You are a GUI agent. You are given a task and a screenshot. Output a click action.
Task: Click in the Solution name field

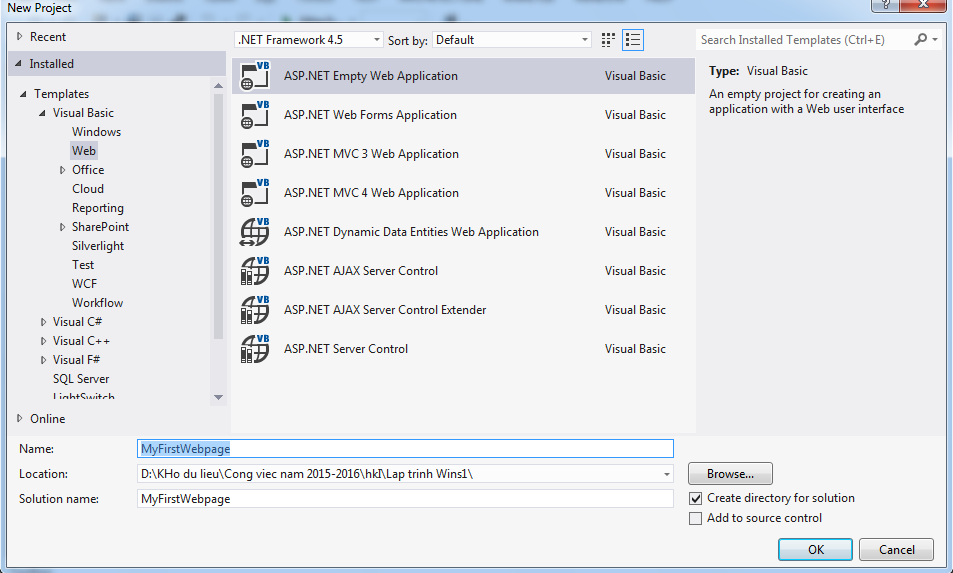[x=405, y=499]
